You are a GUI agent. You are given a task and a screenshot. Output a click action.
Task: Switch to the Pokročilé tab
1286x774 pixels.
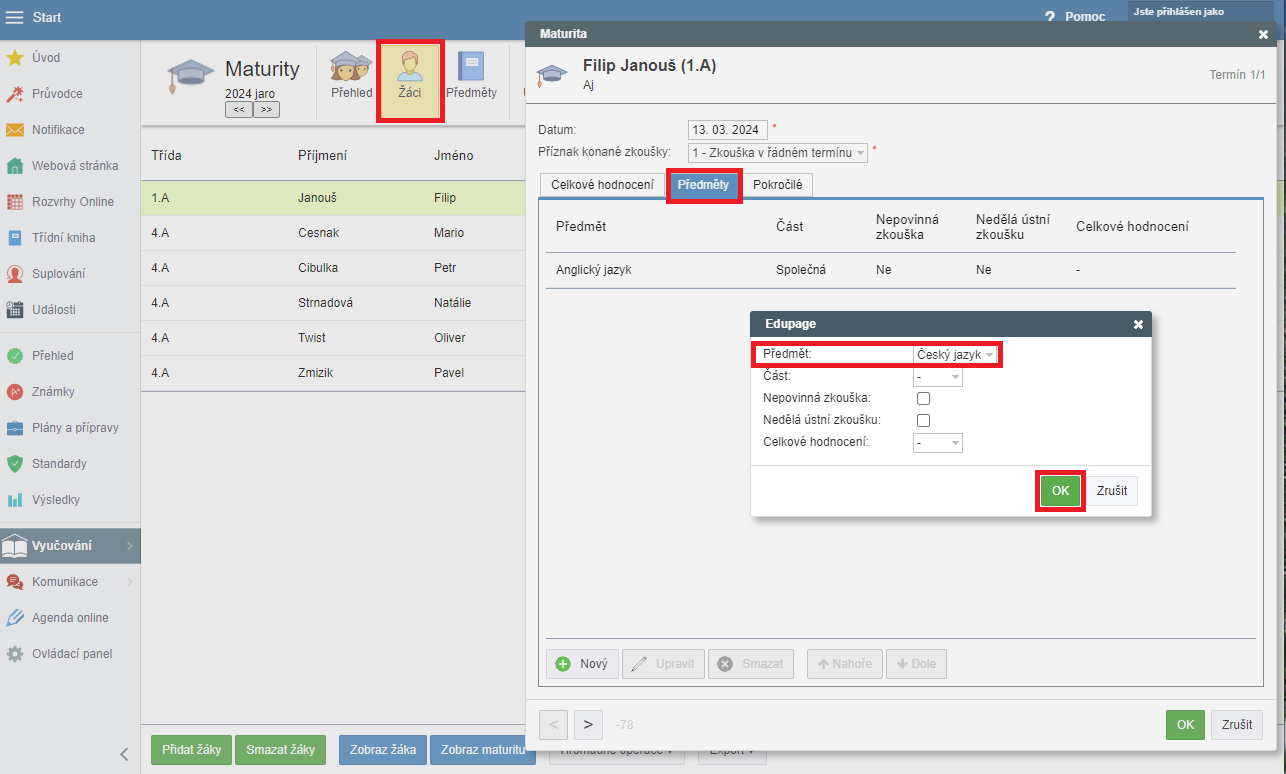[x=777, y=185]
